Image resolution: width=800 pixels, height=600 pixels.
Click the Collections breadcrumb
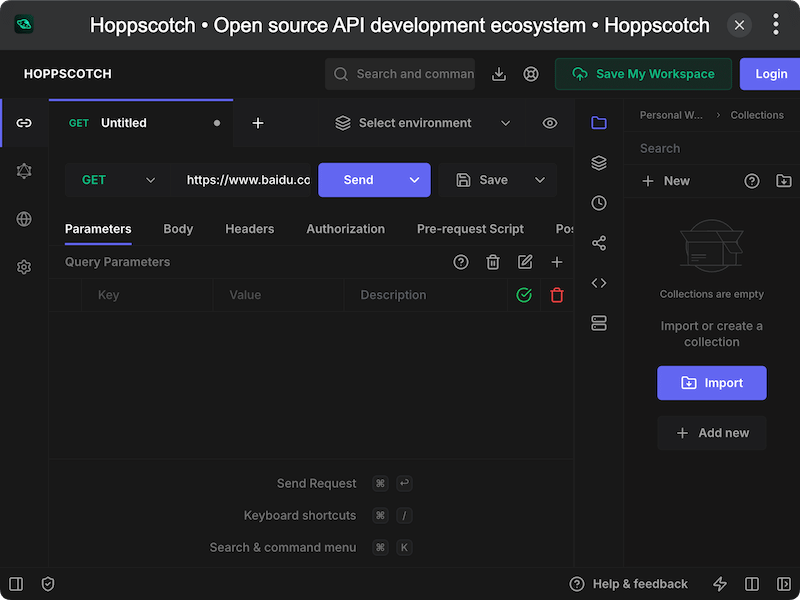point(757,115)
